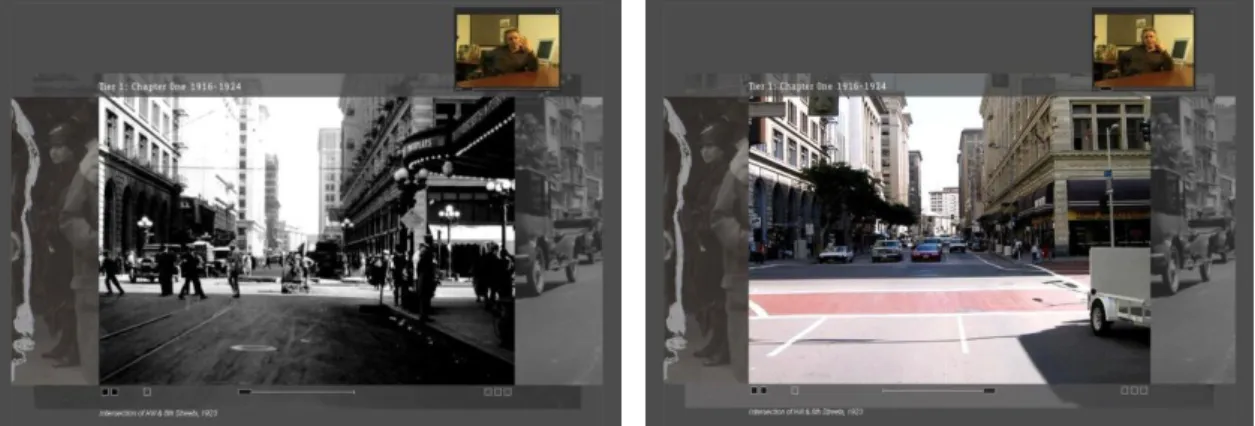Click first filled square icon in left panel
This screenshot has height=426, width=1255.
105,392
